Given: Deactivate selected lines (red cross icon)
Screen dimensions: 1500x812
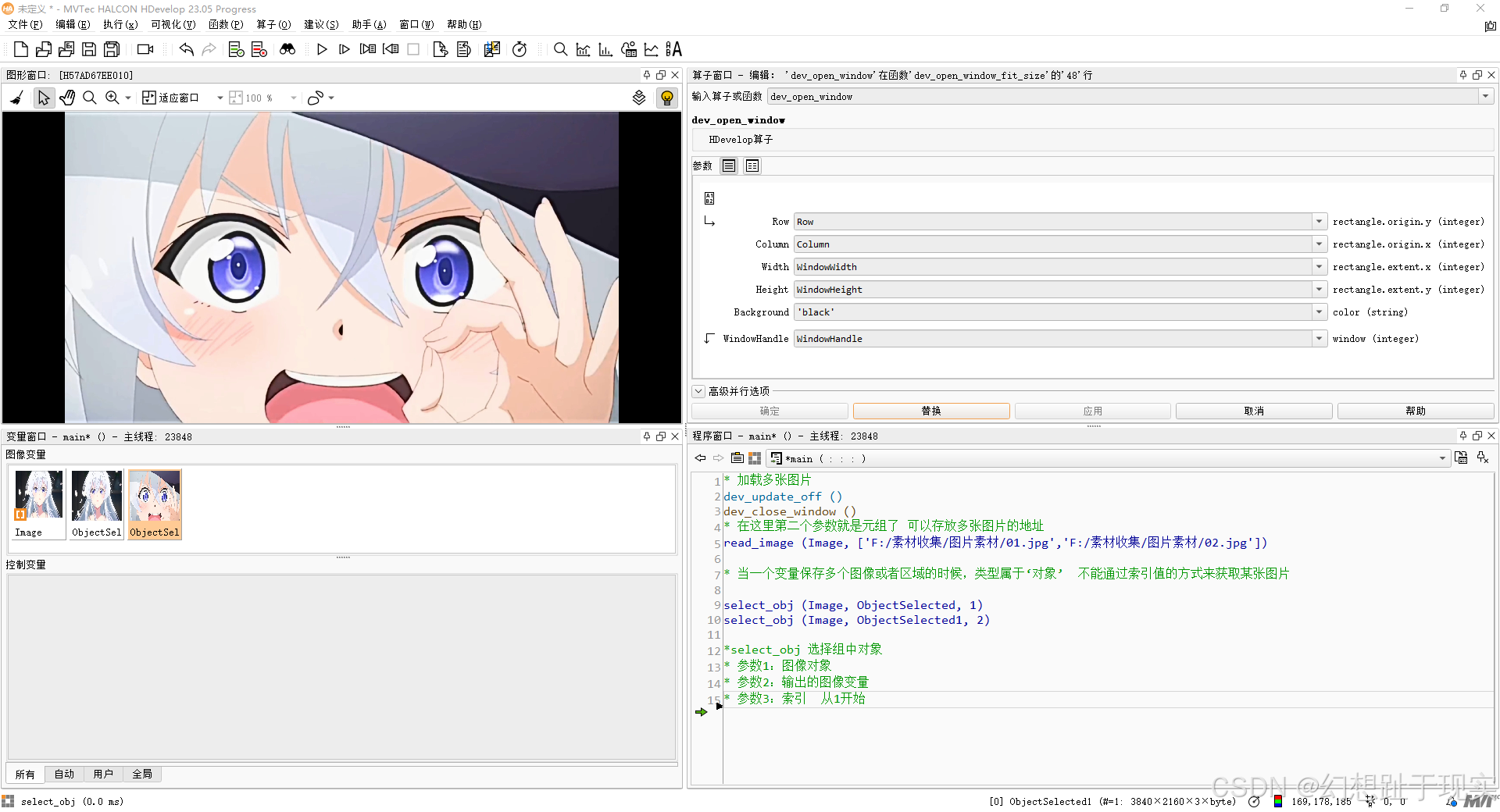Looking at the screenshot, I should (259, 49).
